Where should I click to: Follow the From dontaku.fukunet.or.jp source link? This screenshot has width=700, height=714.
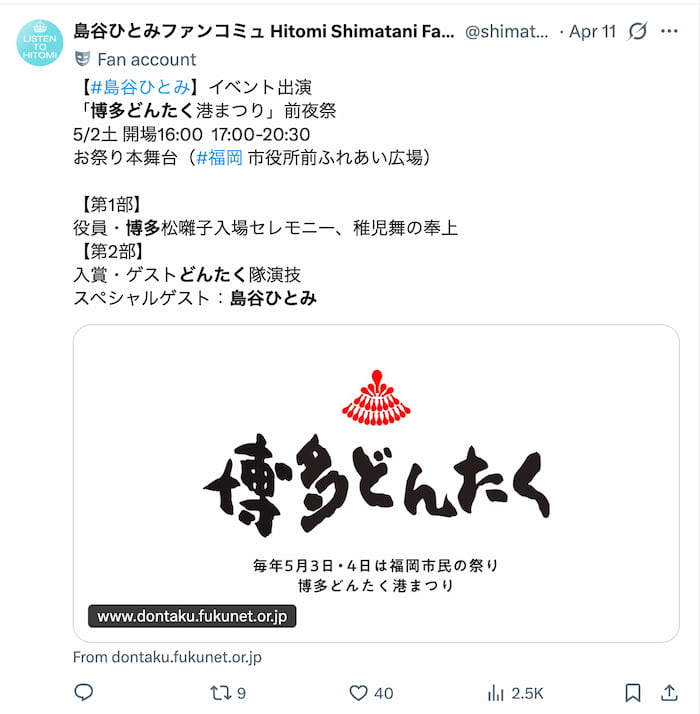(167, 657)
